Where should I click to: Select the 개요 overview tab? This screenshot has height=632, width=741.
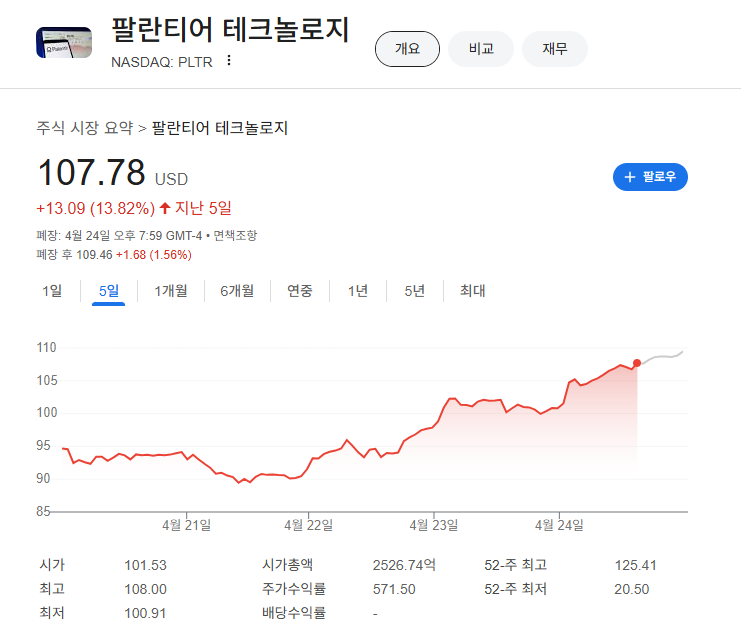(x=407, y=49)
